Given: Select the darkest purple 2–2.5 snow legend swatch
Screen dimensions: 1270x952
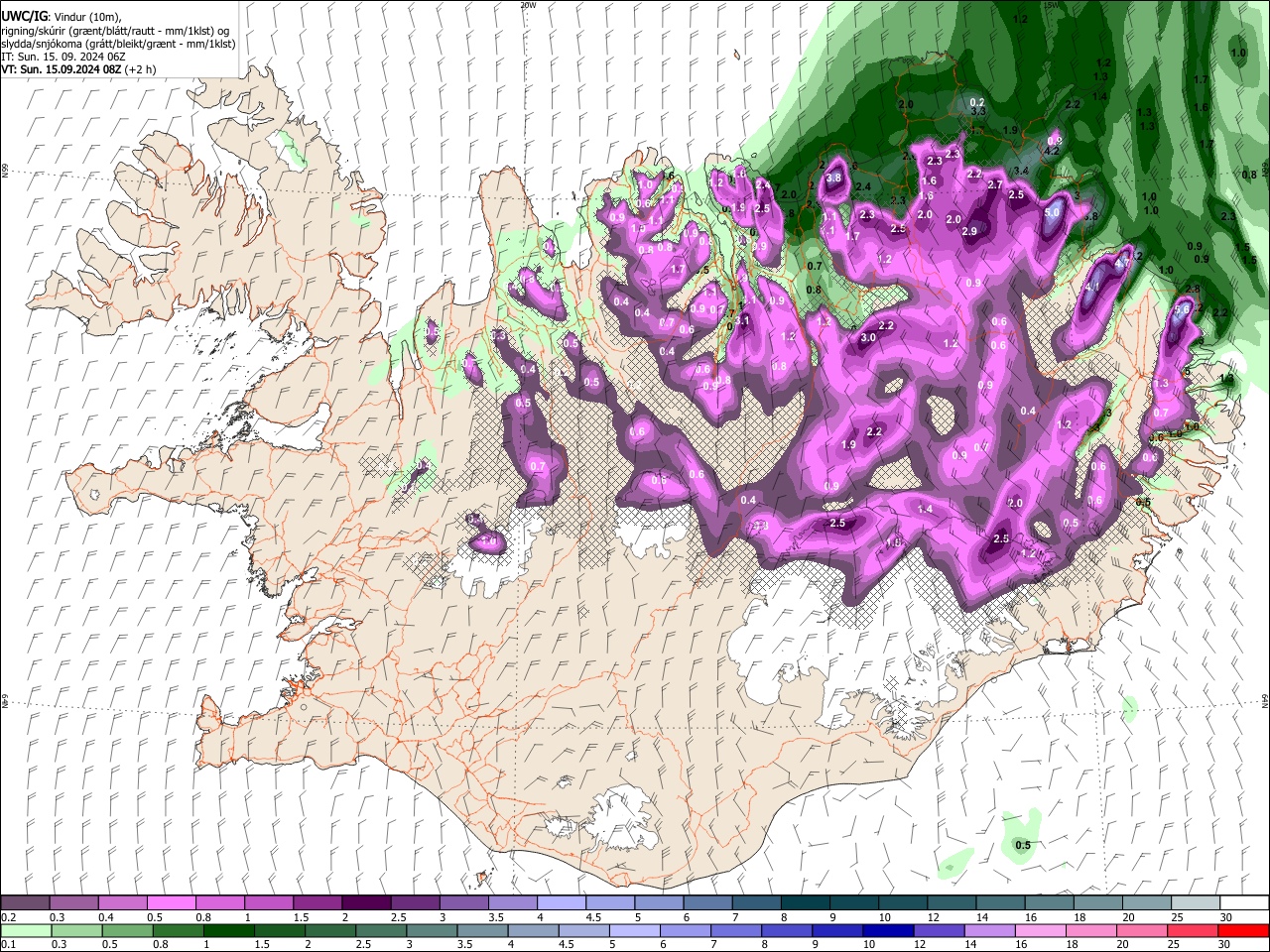Looking at the screenshot, I should pos(366,902).
